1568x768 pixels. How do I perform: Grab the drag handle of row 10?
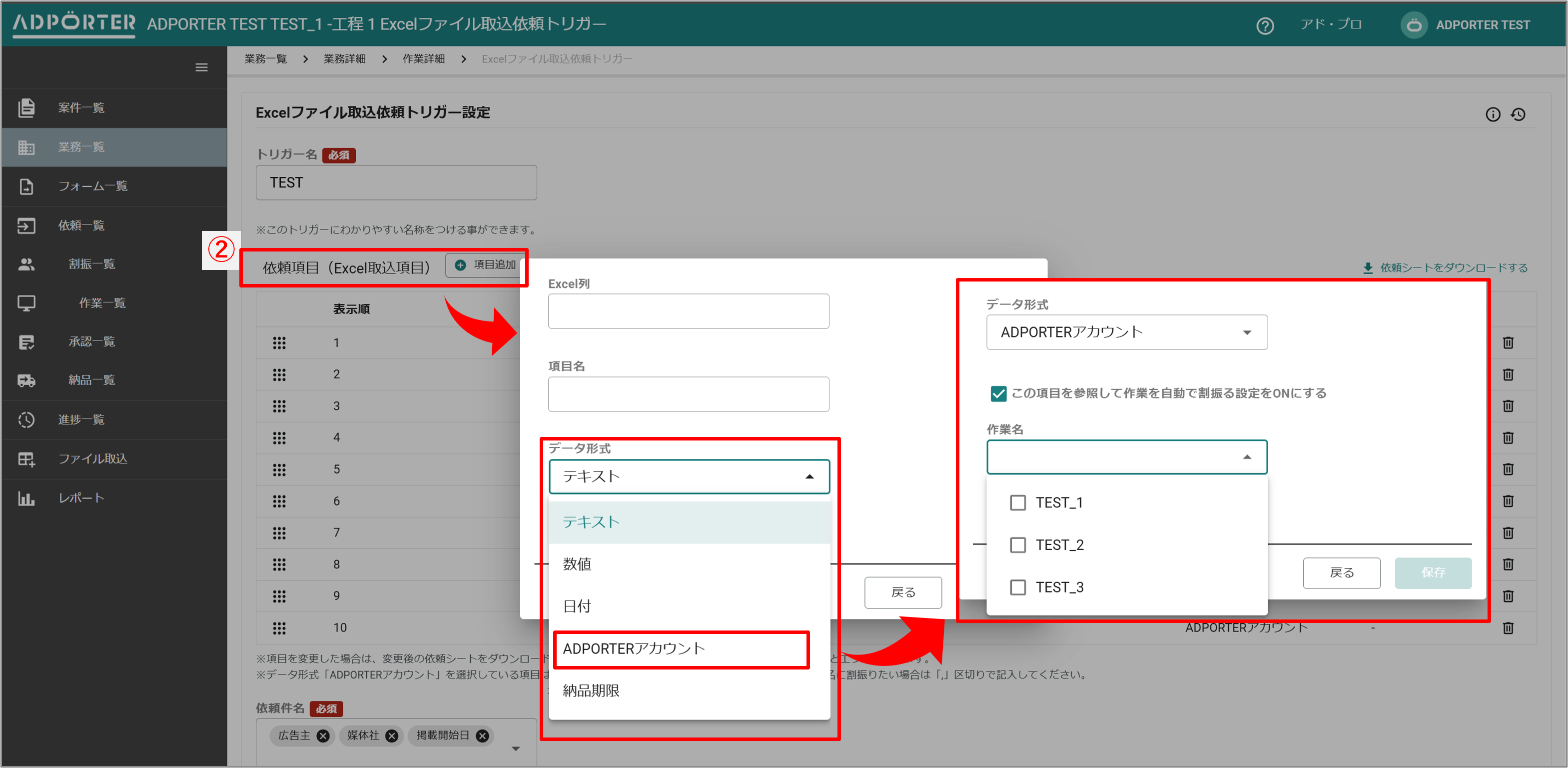[279, 628]
